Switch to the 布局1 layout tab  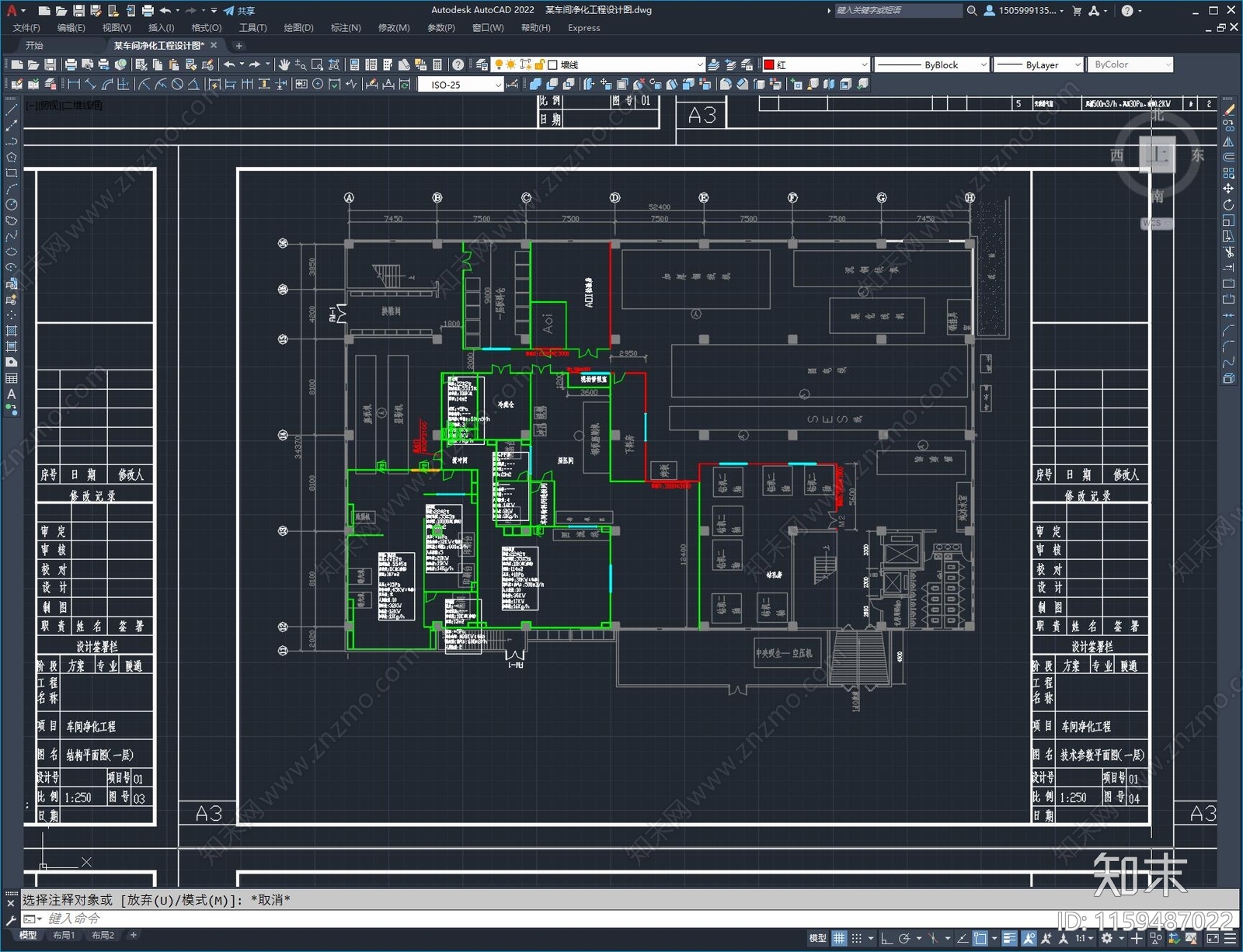[x=64, y=935]
